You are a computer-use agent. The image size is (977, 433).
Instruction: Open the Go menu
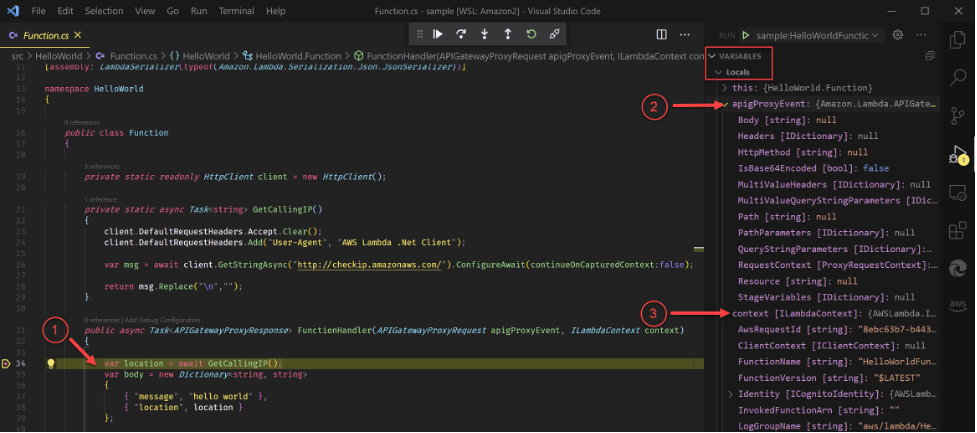click(x=173, y=11)
